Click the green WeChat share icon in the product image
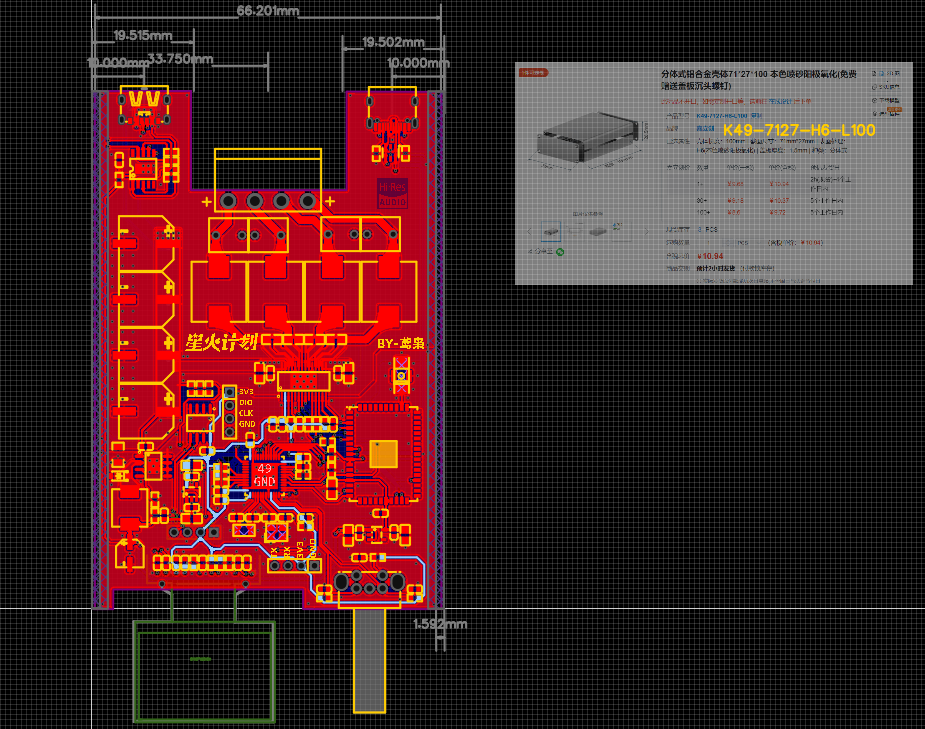Screen dimensions: 925x729 [x=560, y=252]
